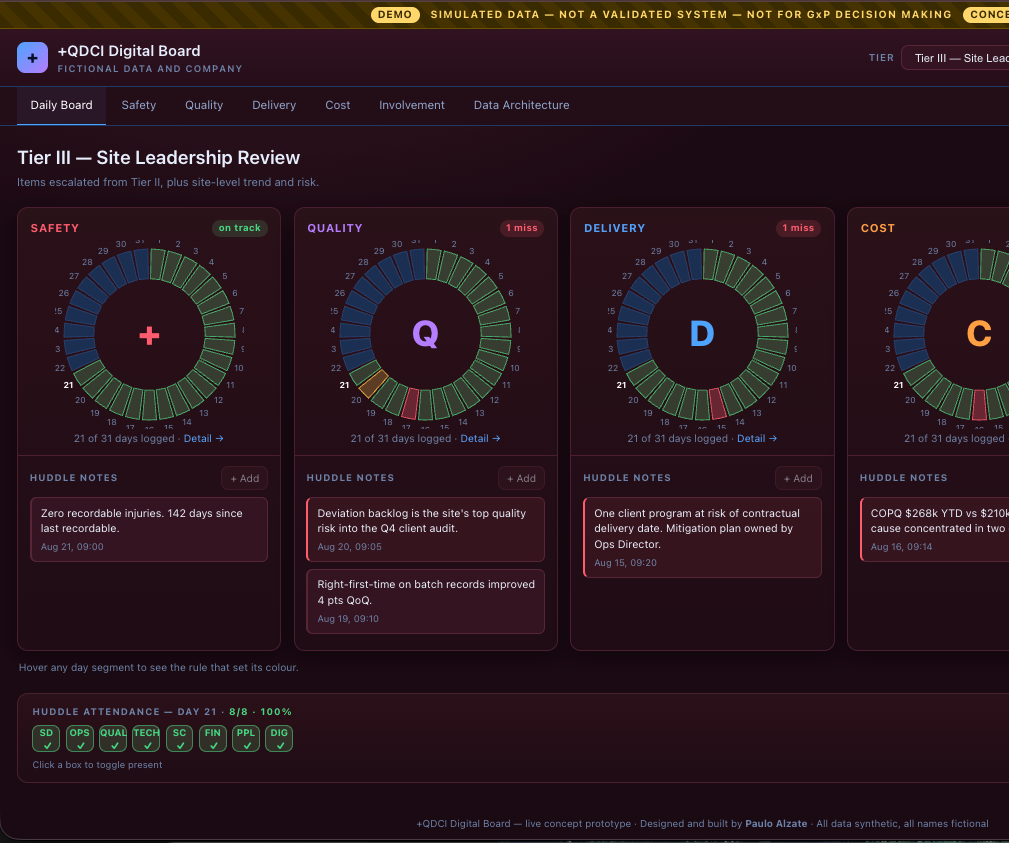
Task: Open the Quality card Detail link
Action: pos(480,438)
